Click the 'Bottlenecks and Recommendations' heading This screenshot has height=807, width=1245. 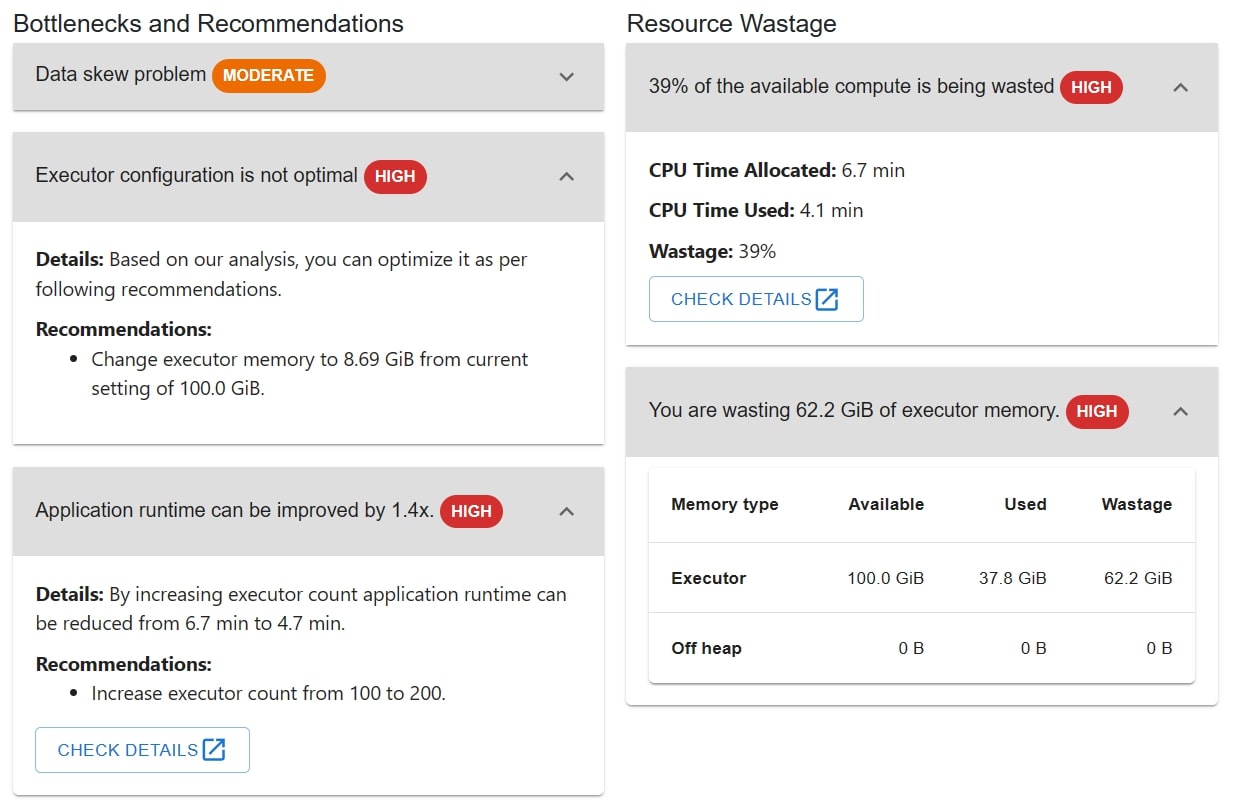[208, 24]
